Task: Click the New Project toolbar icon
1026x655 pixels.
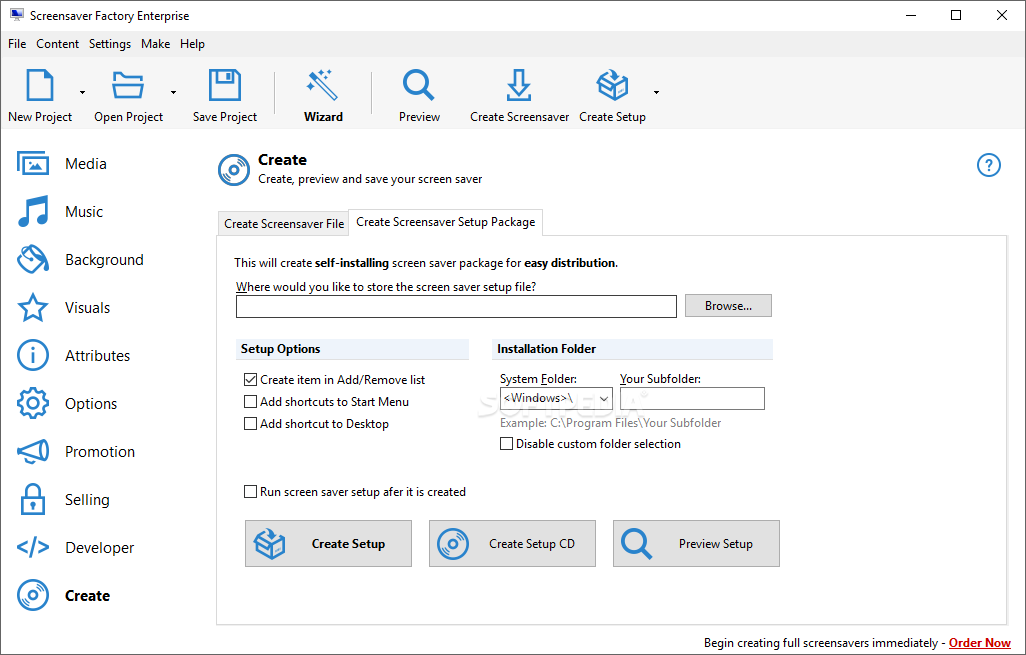Action: 40,85
